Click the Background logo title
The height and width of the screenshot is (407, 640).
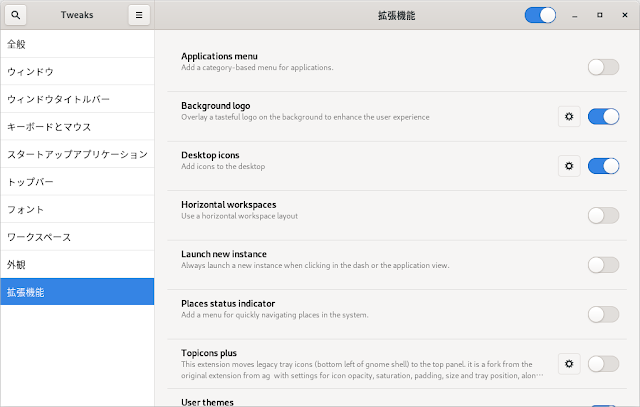coord(216,106)
